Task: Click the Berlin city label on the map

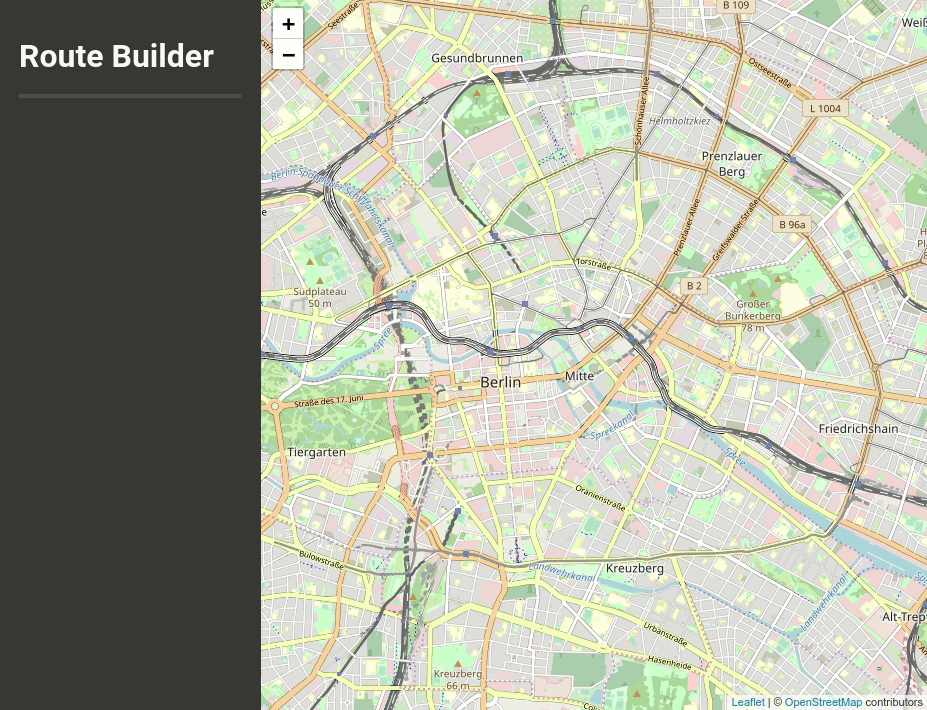Action: point(500,382)
